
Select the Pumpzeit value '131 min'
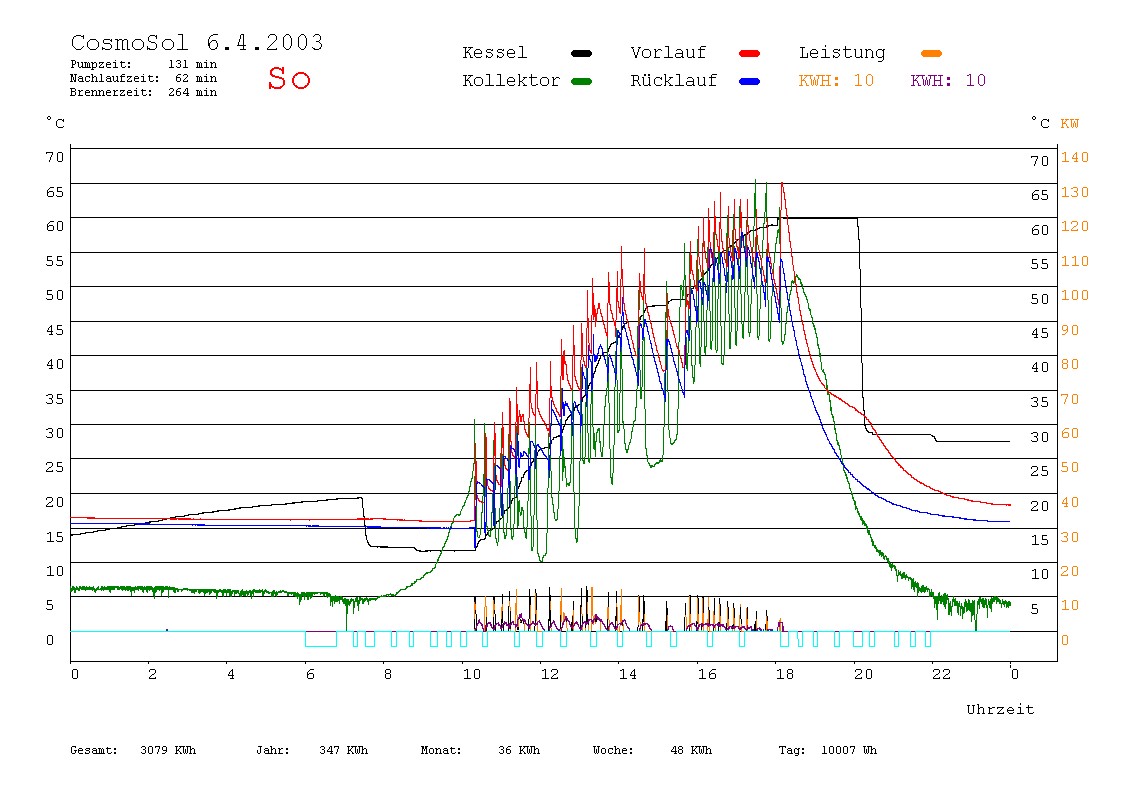coord(193,64)
